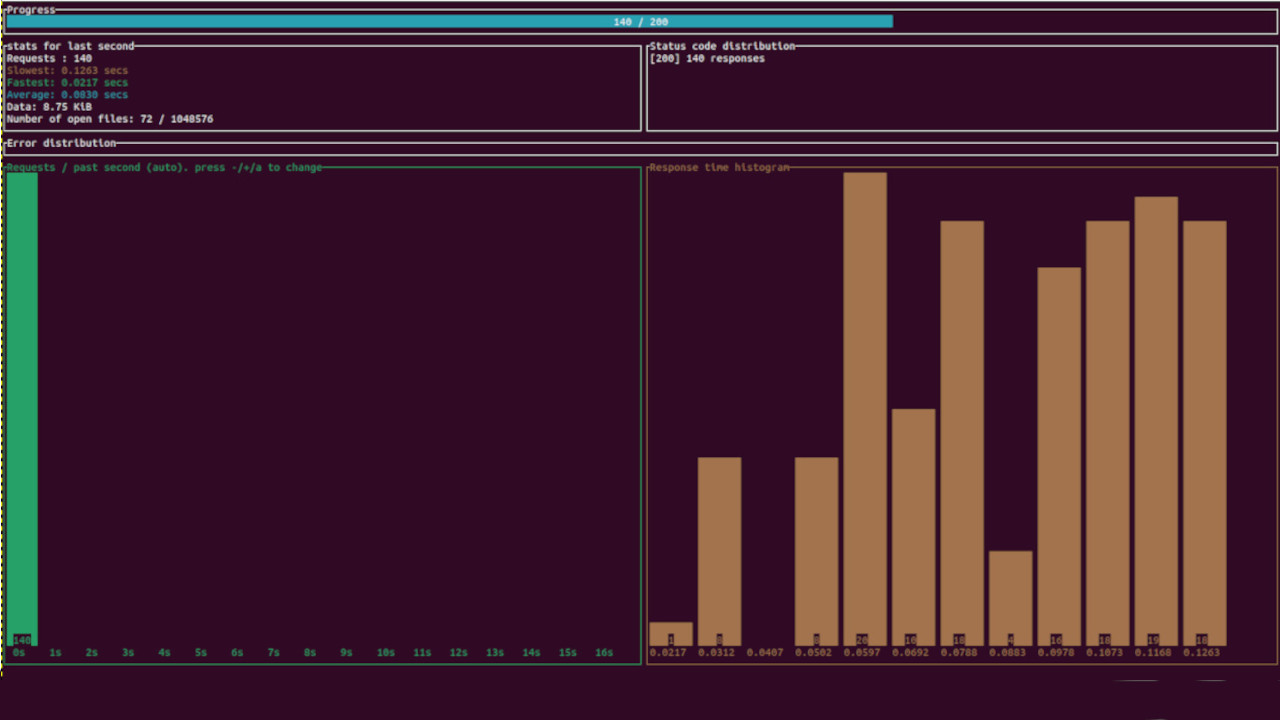Click the histogram bar above 0.0978
Screen dimensions: 1280x720
point(1059,456)
